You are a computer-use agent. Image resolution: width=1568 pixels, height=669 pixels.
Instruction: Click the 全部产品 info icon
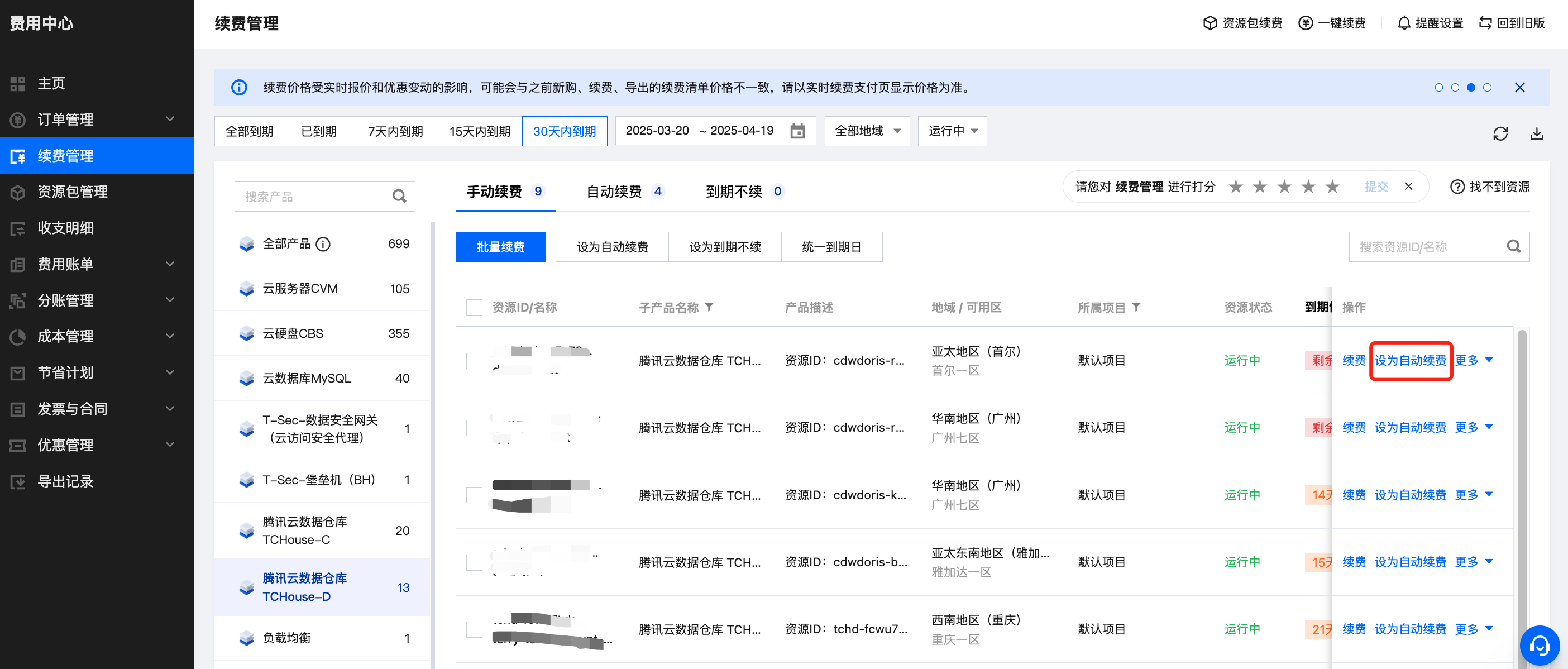click(x=323, y=244)
